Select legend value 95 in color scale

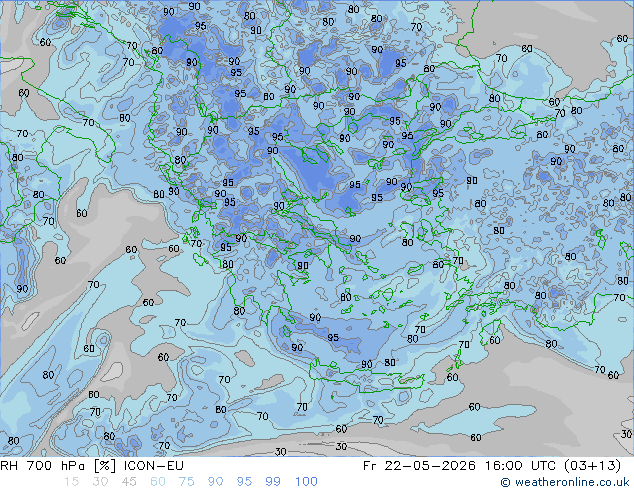(244, 482)
